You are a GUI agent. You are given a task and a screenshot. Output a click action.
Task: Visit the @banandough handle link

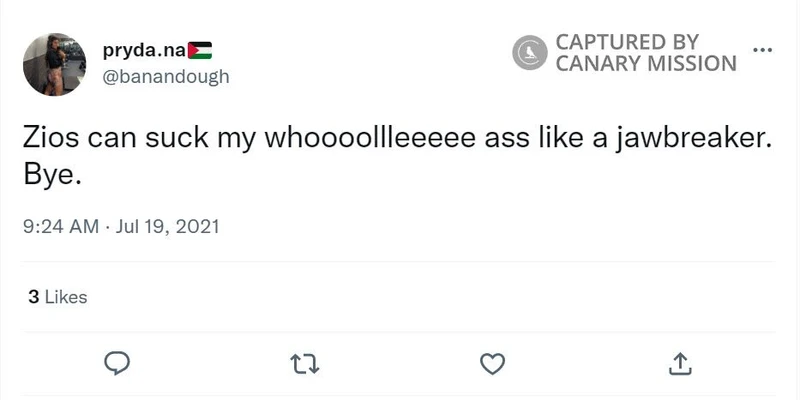coord(166,76)
